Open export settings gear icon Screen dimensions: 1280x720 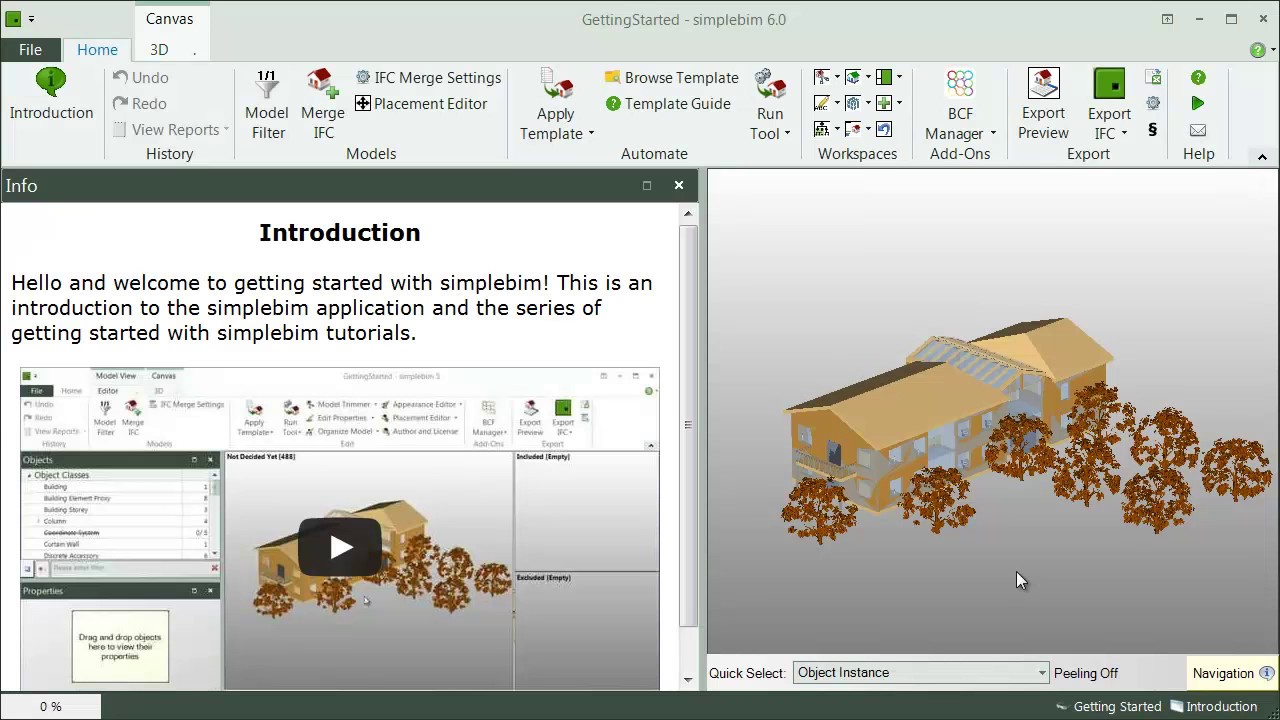pos(1153,104)
